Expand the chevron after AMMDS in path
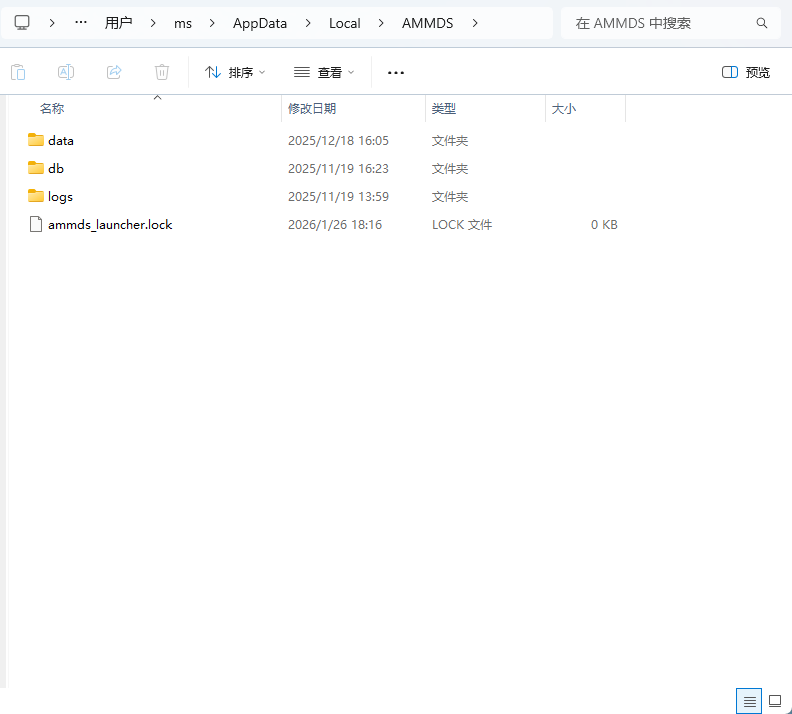 [475, 23]
